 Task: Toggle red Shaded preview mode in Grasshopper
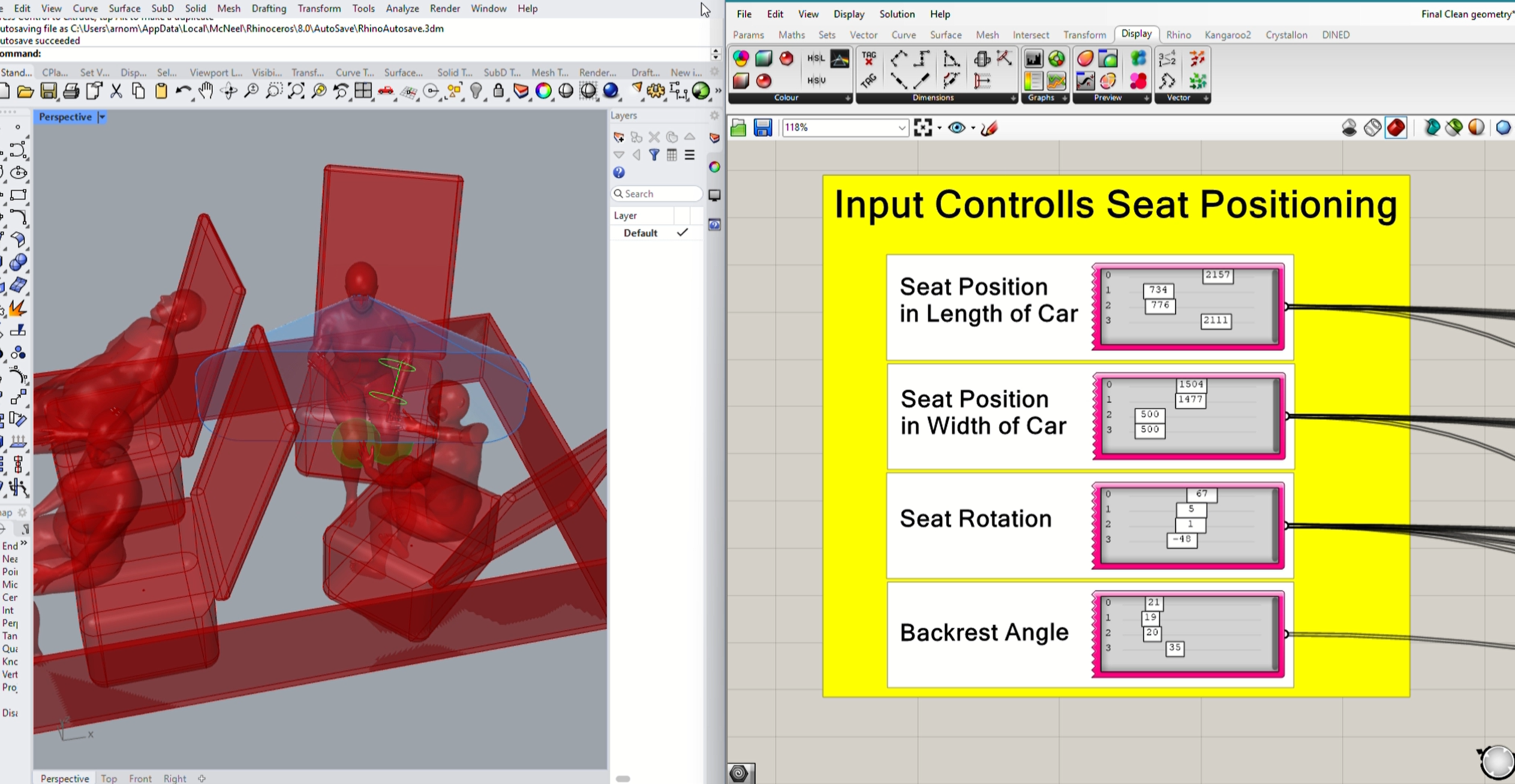1396,128
